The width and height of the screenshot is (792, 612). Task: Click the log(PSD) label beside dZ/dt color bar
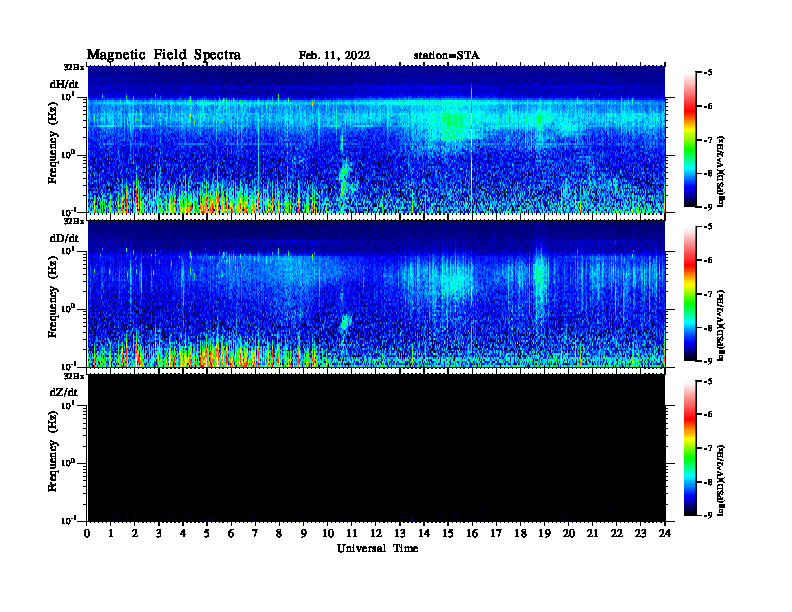pyautogui.click(x=722, y=480)
